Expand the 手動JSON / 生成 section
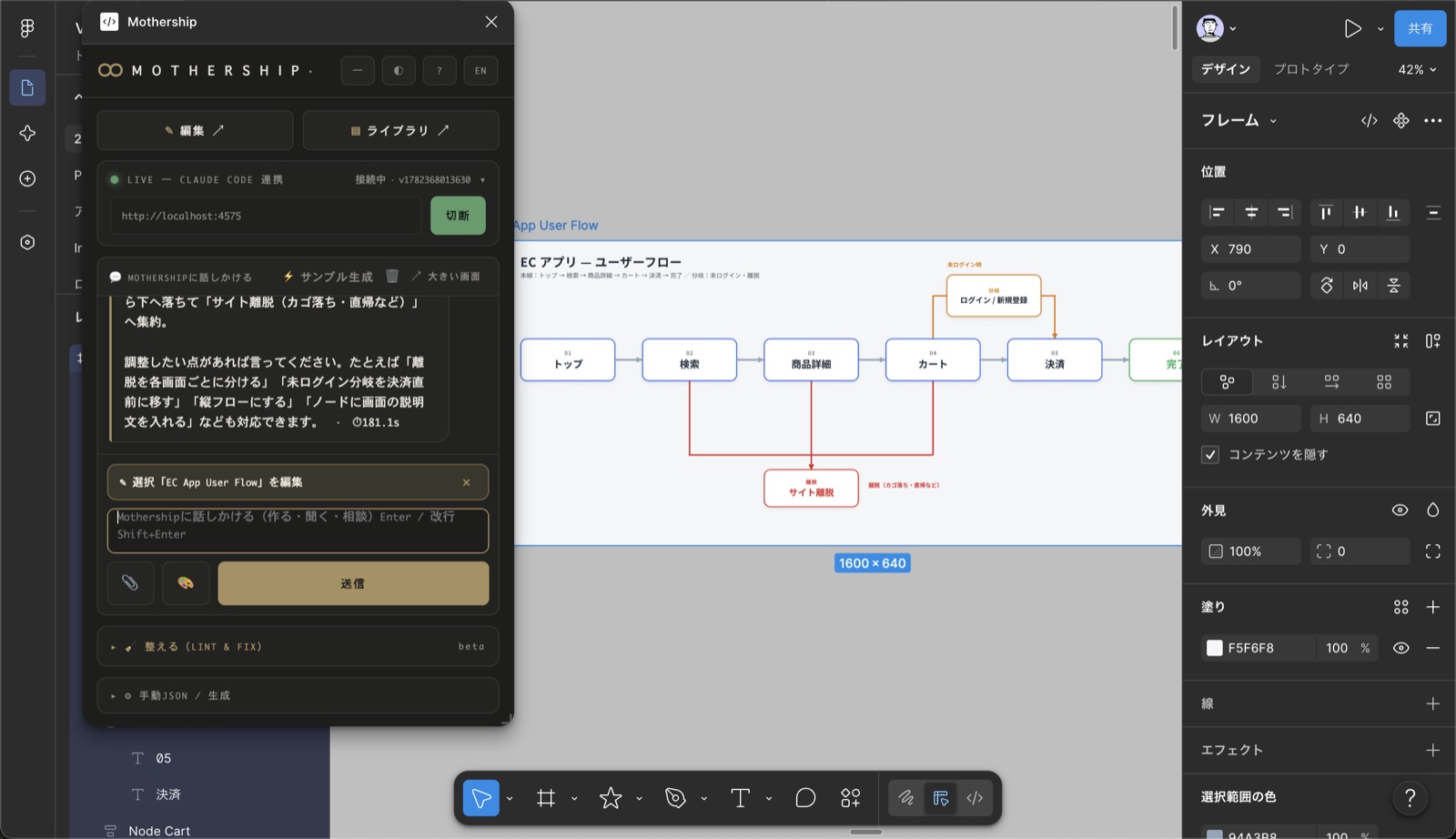Screen dimensions: 1456x839 point(298,695)
